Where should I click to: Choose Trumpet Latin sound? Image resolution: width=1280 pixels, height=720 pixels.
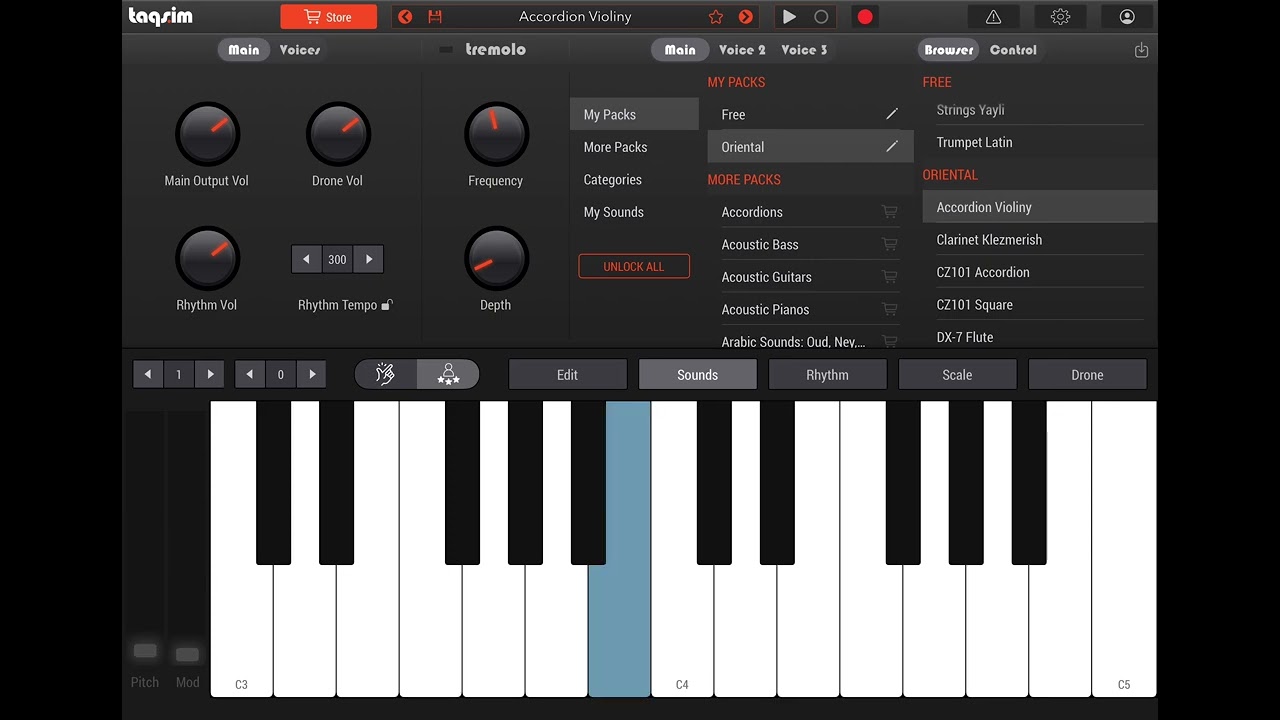point(1040,142)
